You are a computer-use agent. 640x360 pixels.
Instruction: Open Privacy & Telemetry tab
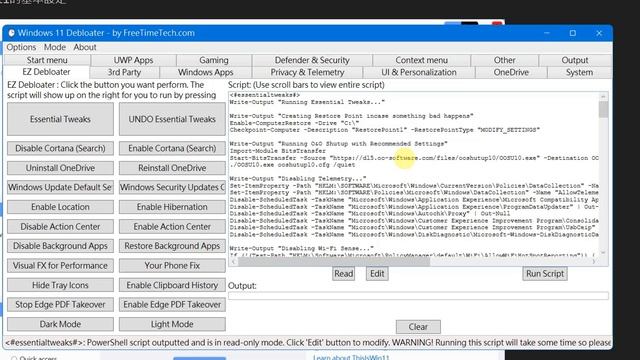pyautogui.click(x=307, y=72)
